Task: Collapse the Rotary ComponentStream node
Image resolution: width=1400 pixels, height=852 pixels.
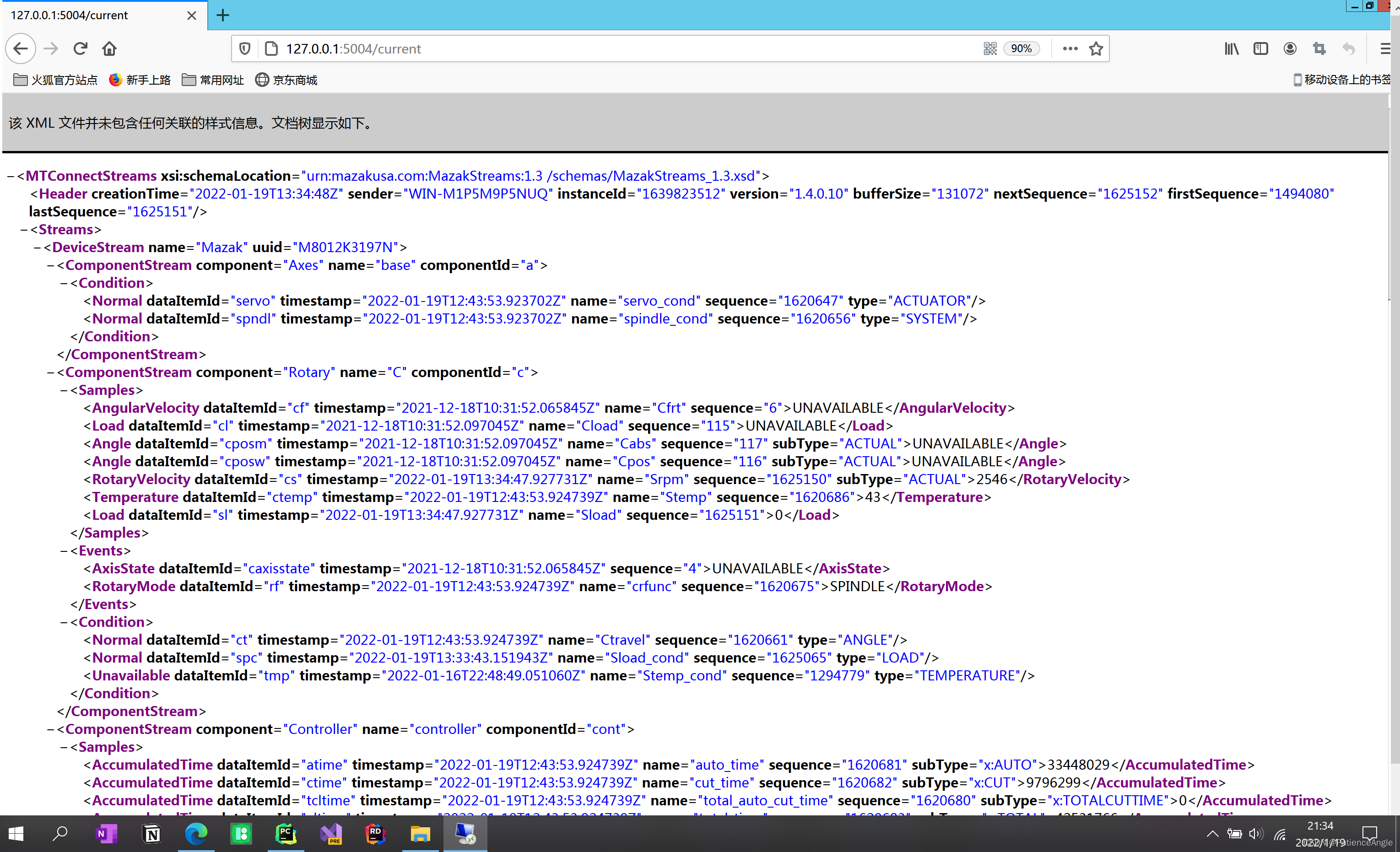Action: (x=50, y=373)
